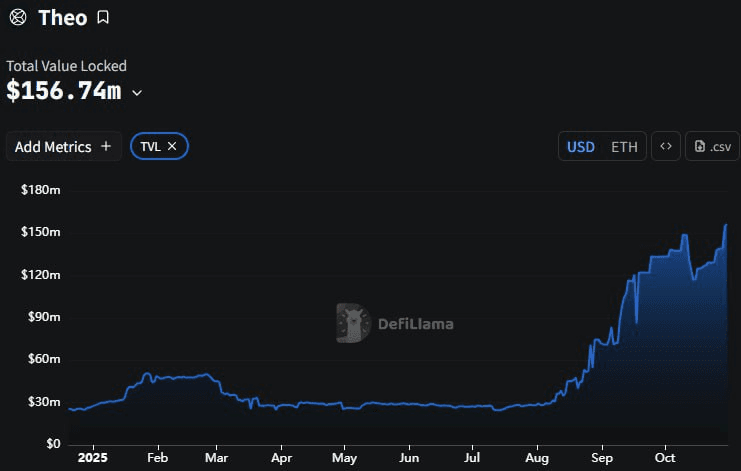Click the $90m y-axis gridline label
The width and height of the screenshot is (741, 471).
[x=41, y=317]
